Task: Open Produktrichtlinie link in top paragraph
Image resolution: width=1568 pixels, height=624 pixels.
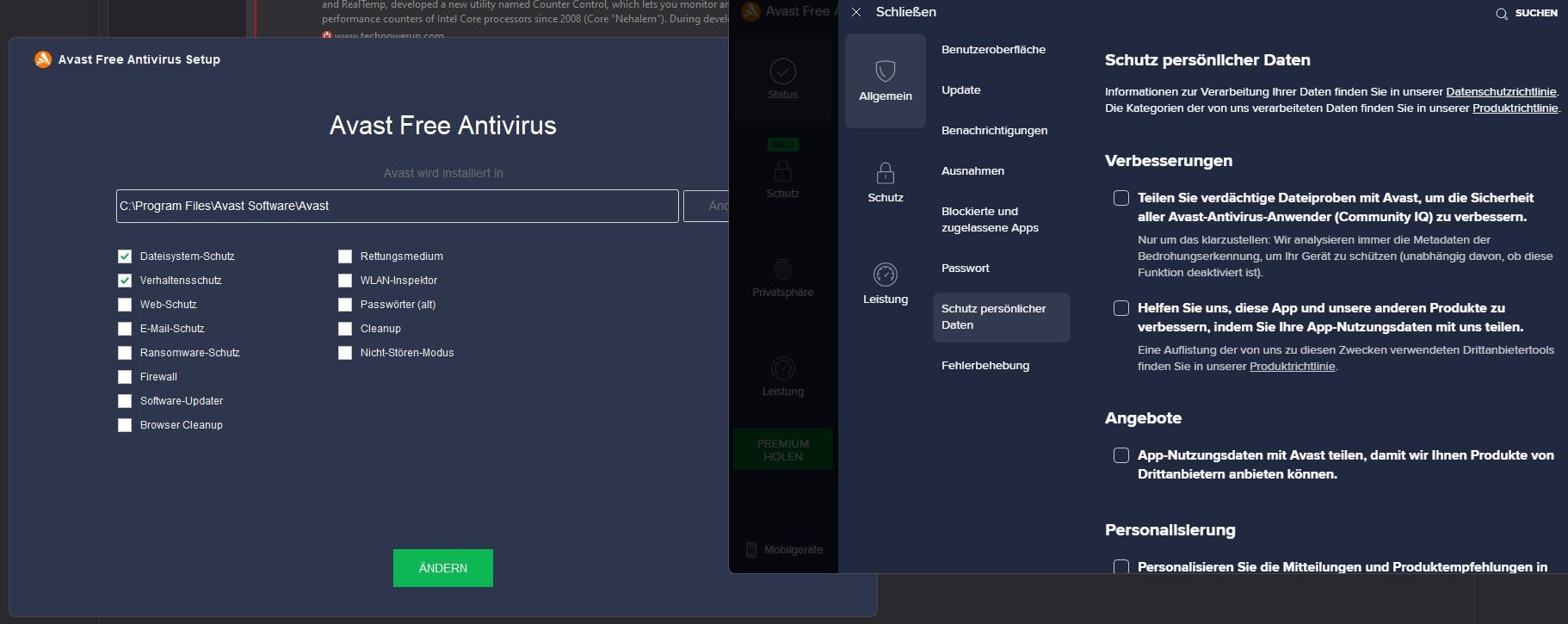Action: pos(1515,108)
